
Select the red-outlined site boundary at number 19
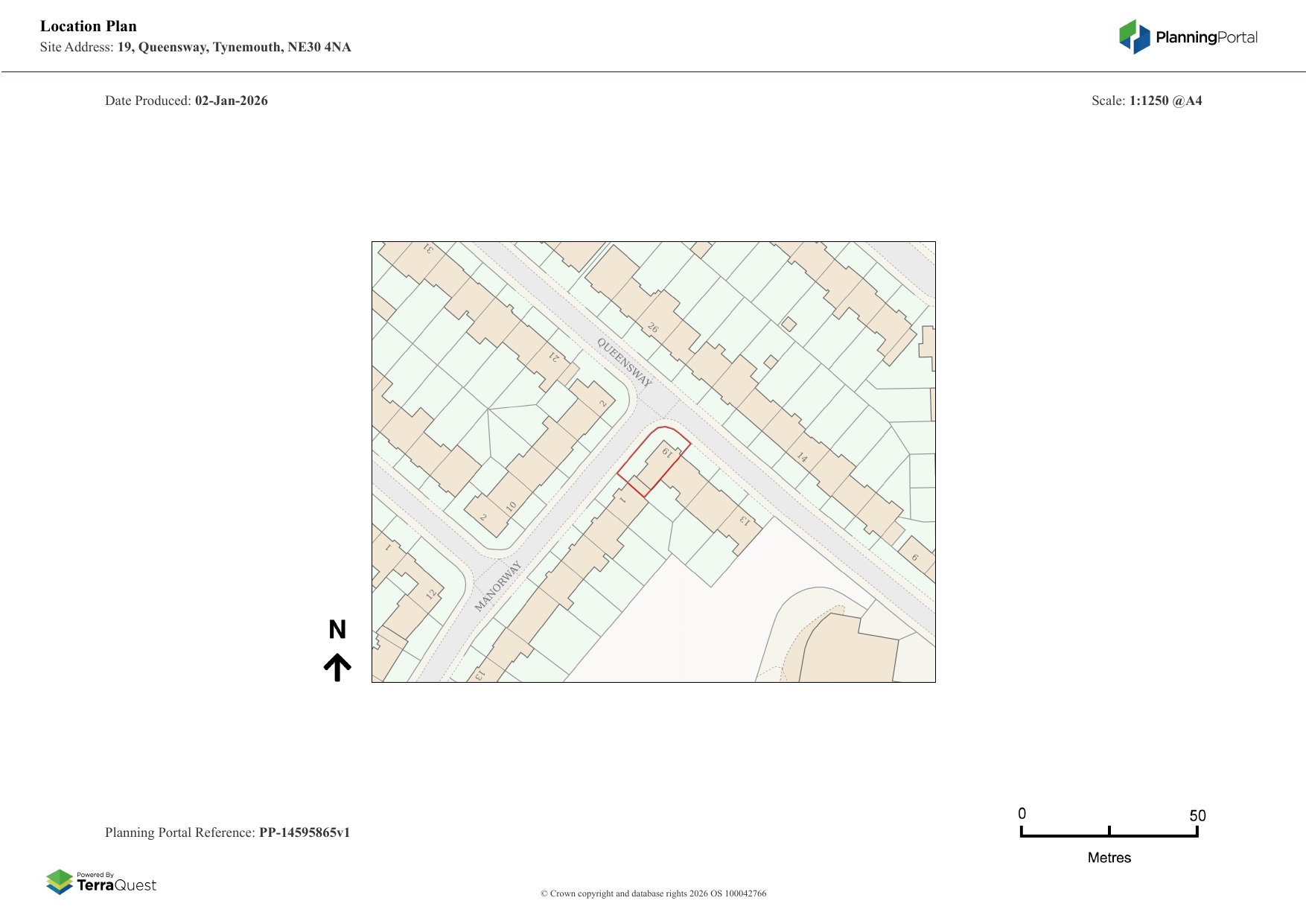[x=654, y=461]
